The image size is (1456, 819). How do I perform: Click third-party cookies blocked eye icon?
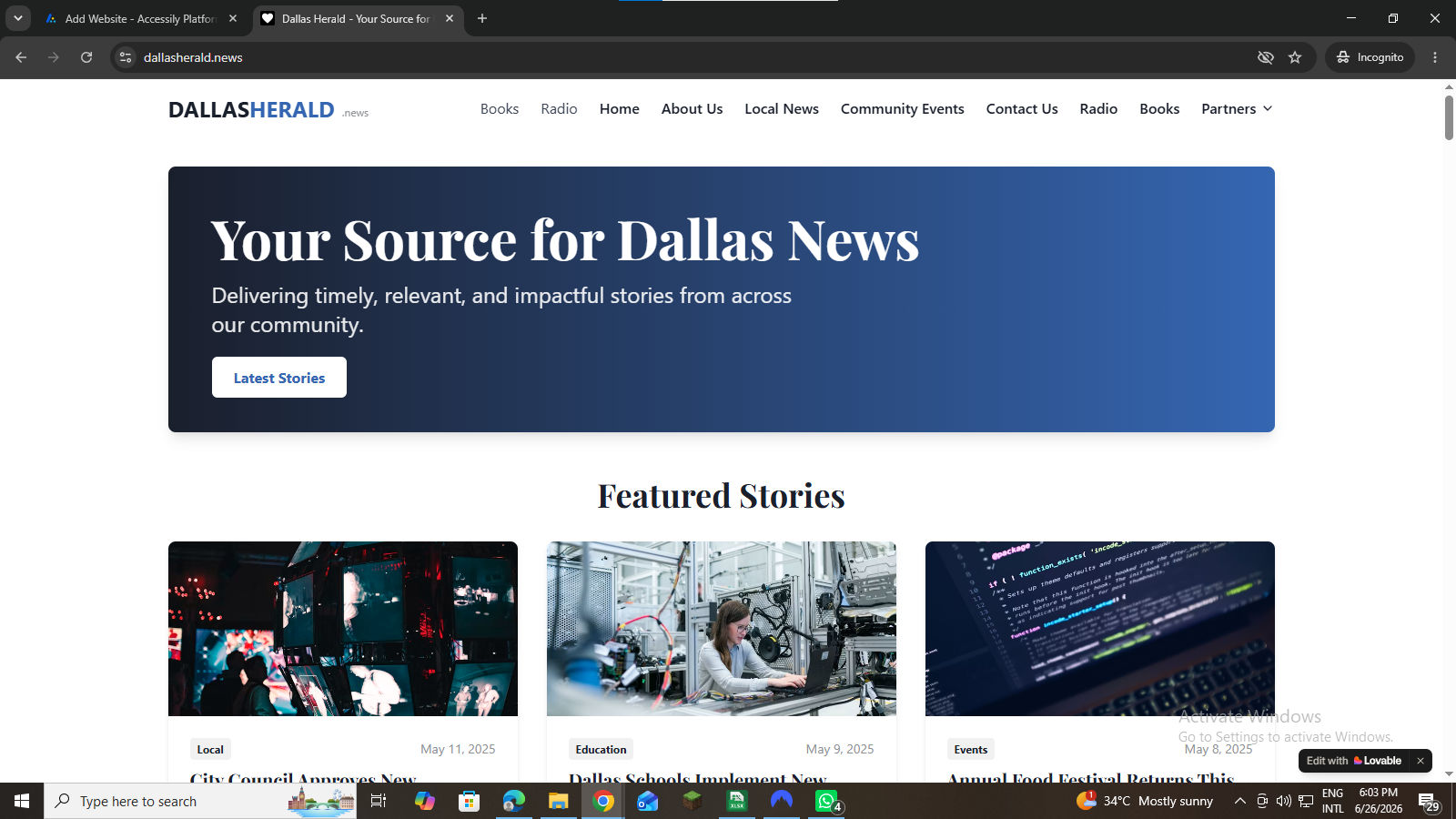1265,57
